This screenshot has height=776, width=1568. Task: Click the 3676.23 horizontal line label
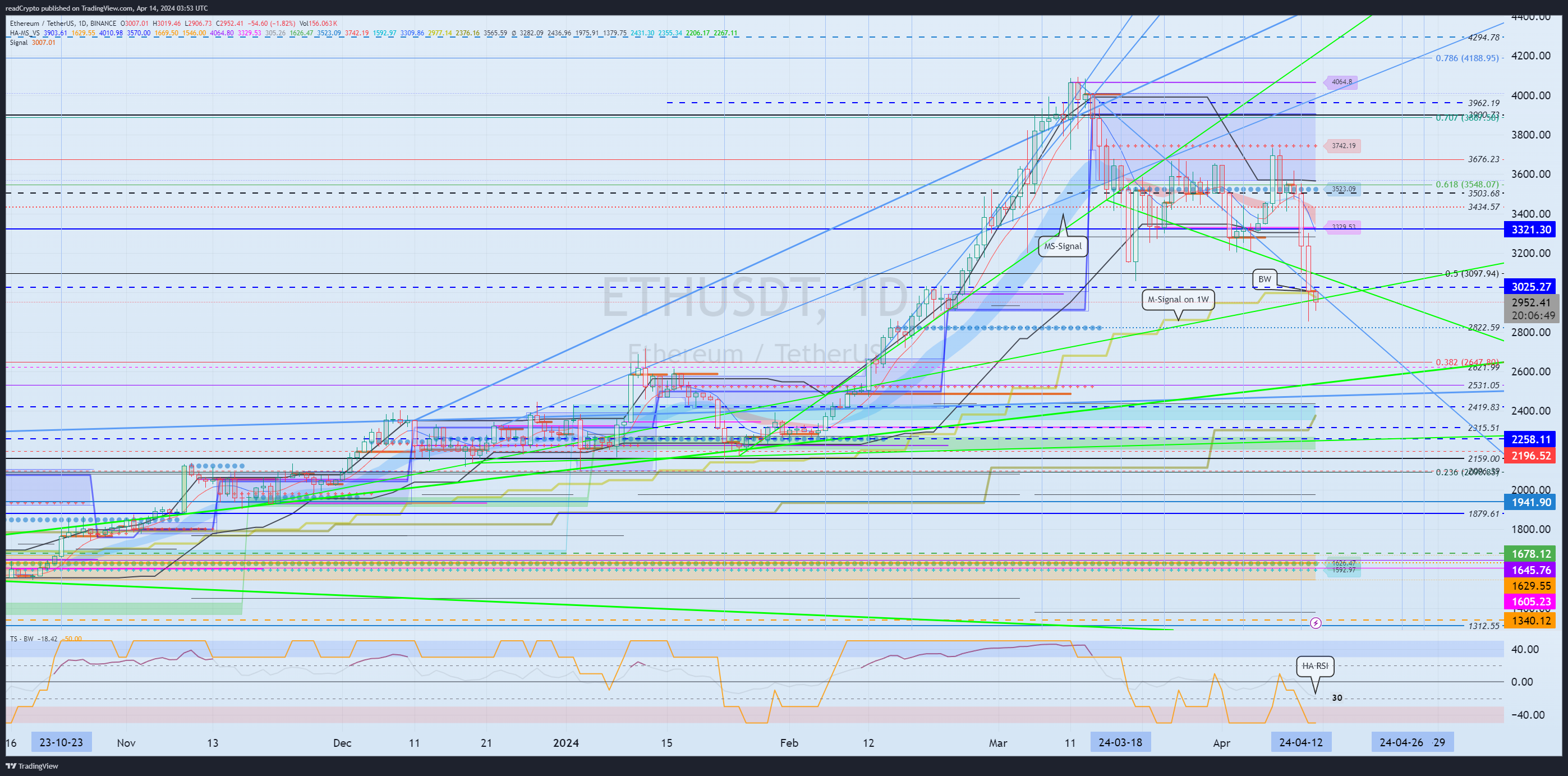coord(1483,159)
